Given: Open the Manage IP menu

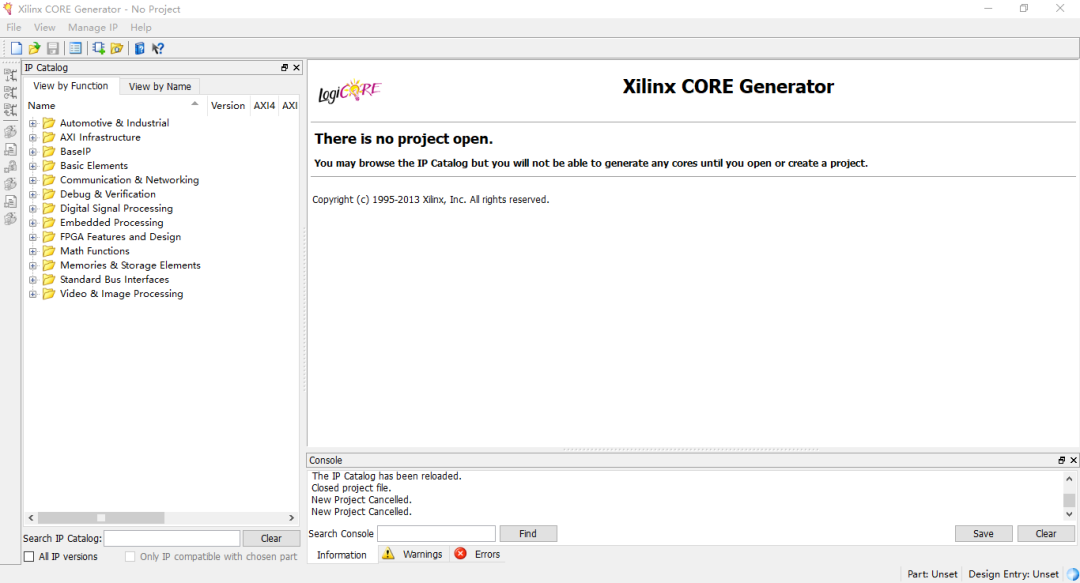Looking at the screenshot, I should pyautogui.click(x=93, y=27).
